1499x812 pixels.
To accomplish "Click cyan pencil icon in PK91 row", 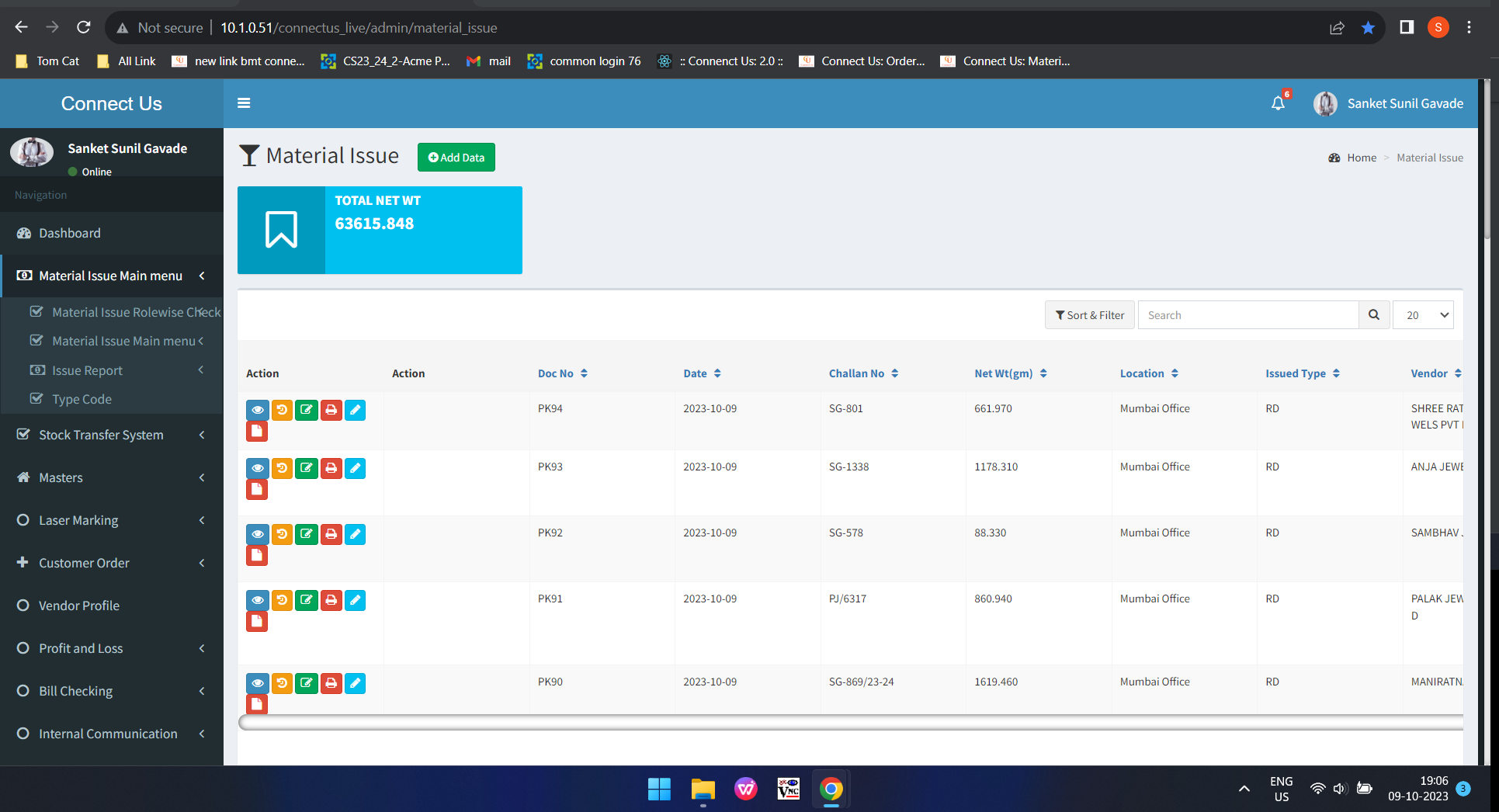I will pos(356,600).
